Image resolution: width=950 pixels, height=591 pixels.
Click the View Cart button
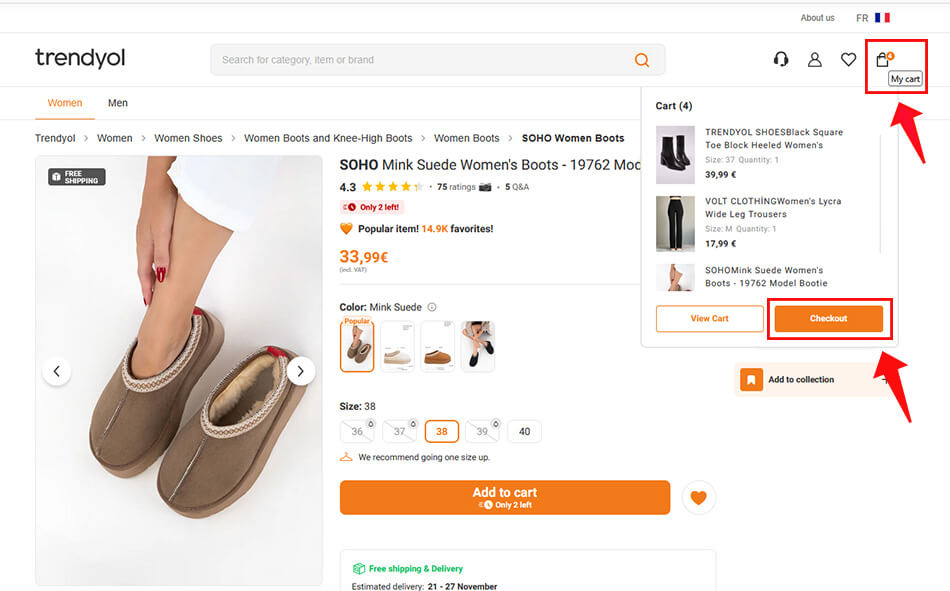(x=709, y=319)
